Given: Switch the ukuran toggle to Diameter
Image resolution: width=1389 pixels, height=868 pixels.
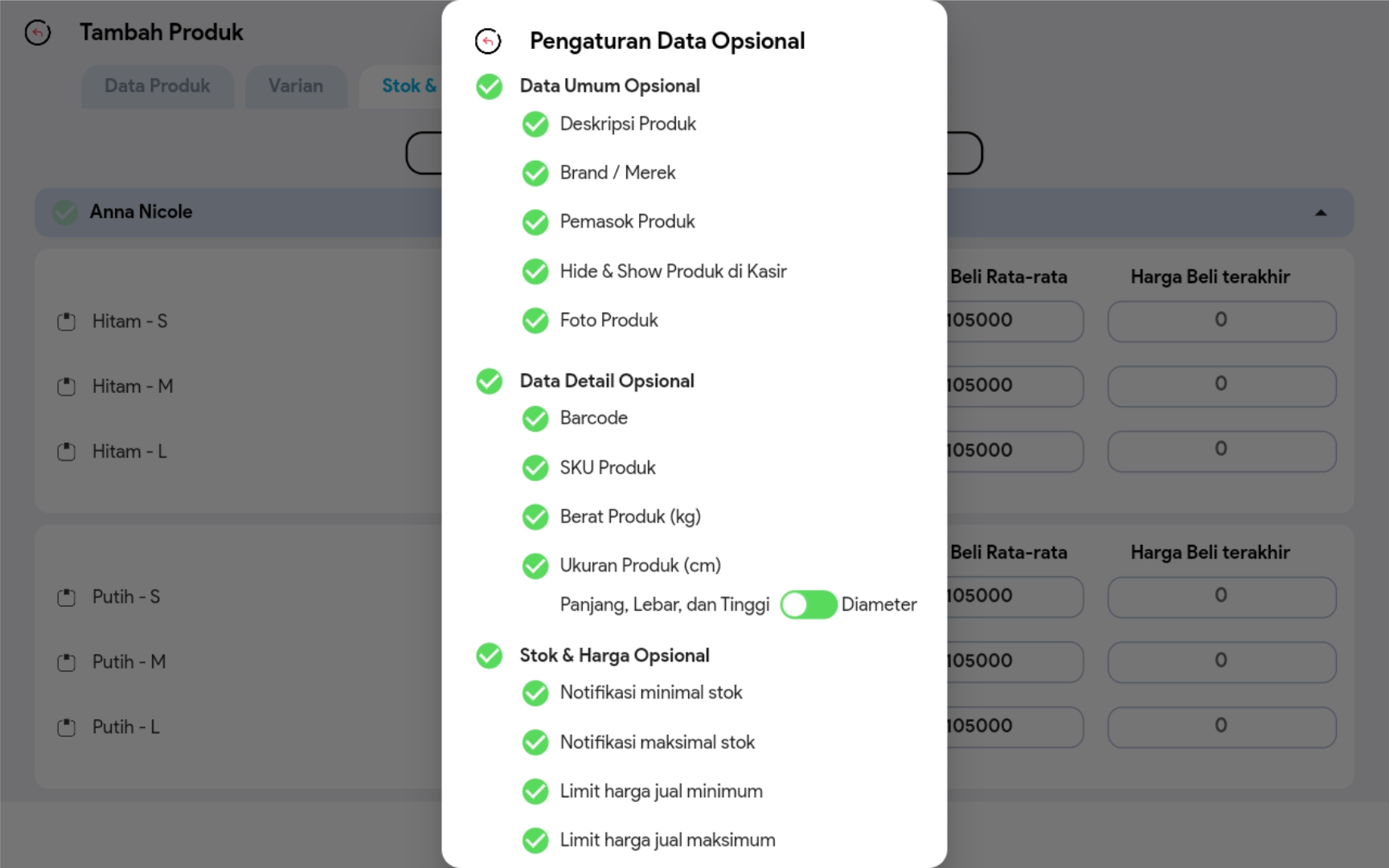Looking at the screenshot, I should [x=809, y=605].
